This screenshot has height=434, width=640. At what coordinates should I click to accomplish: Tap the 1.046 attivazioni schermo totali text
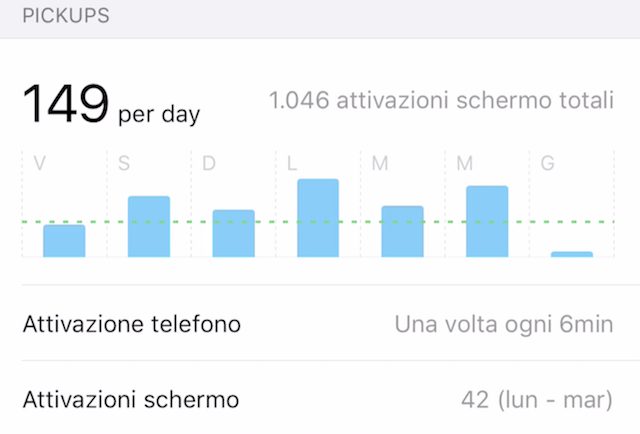click(x=442, y=100)
